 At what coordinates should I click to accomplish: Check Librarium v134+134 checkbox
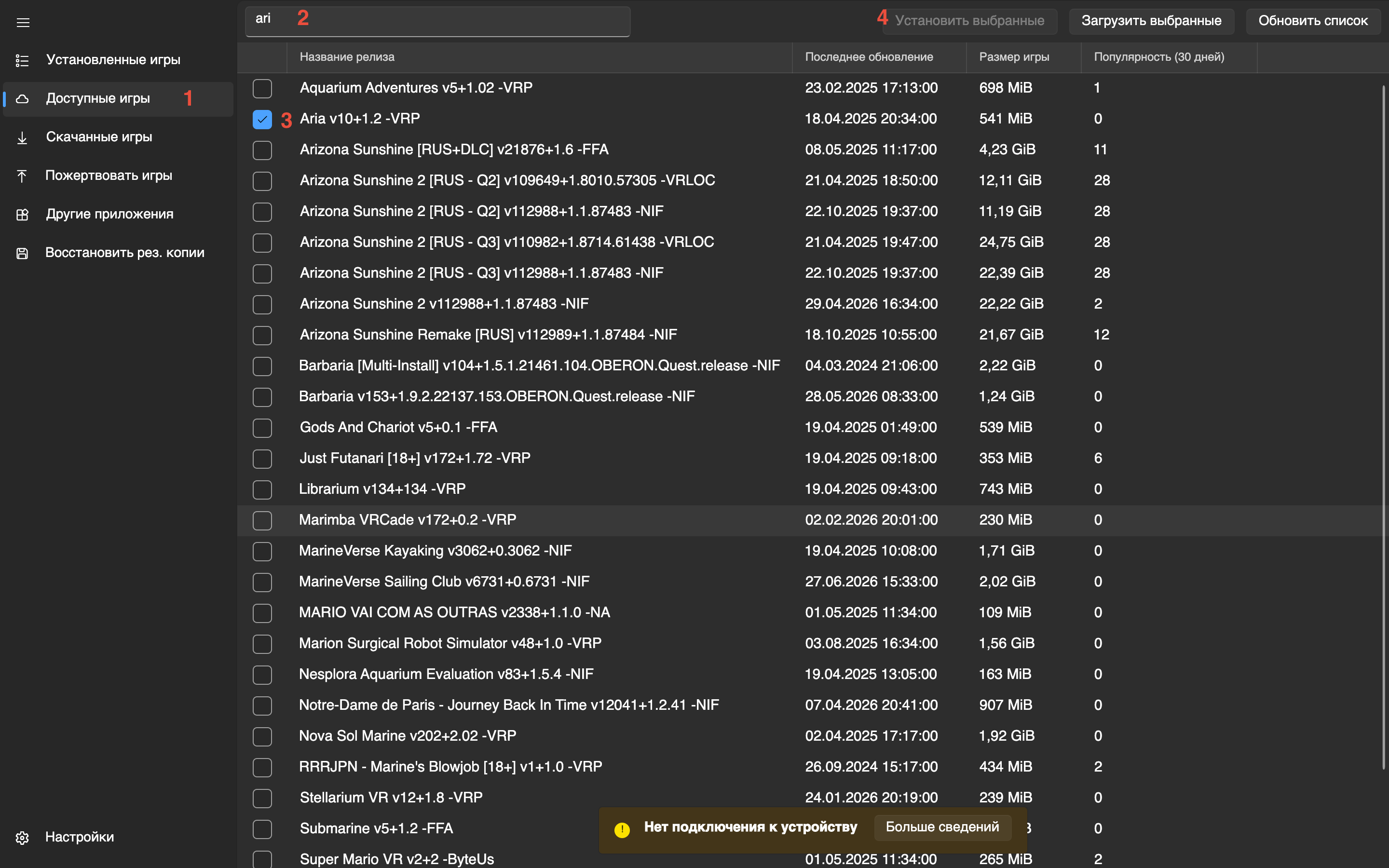(262, 489)
